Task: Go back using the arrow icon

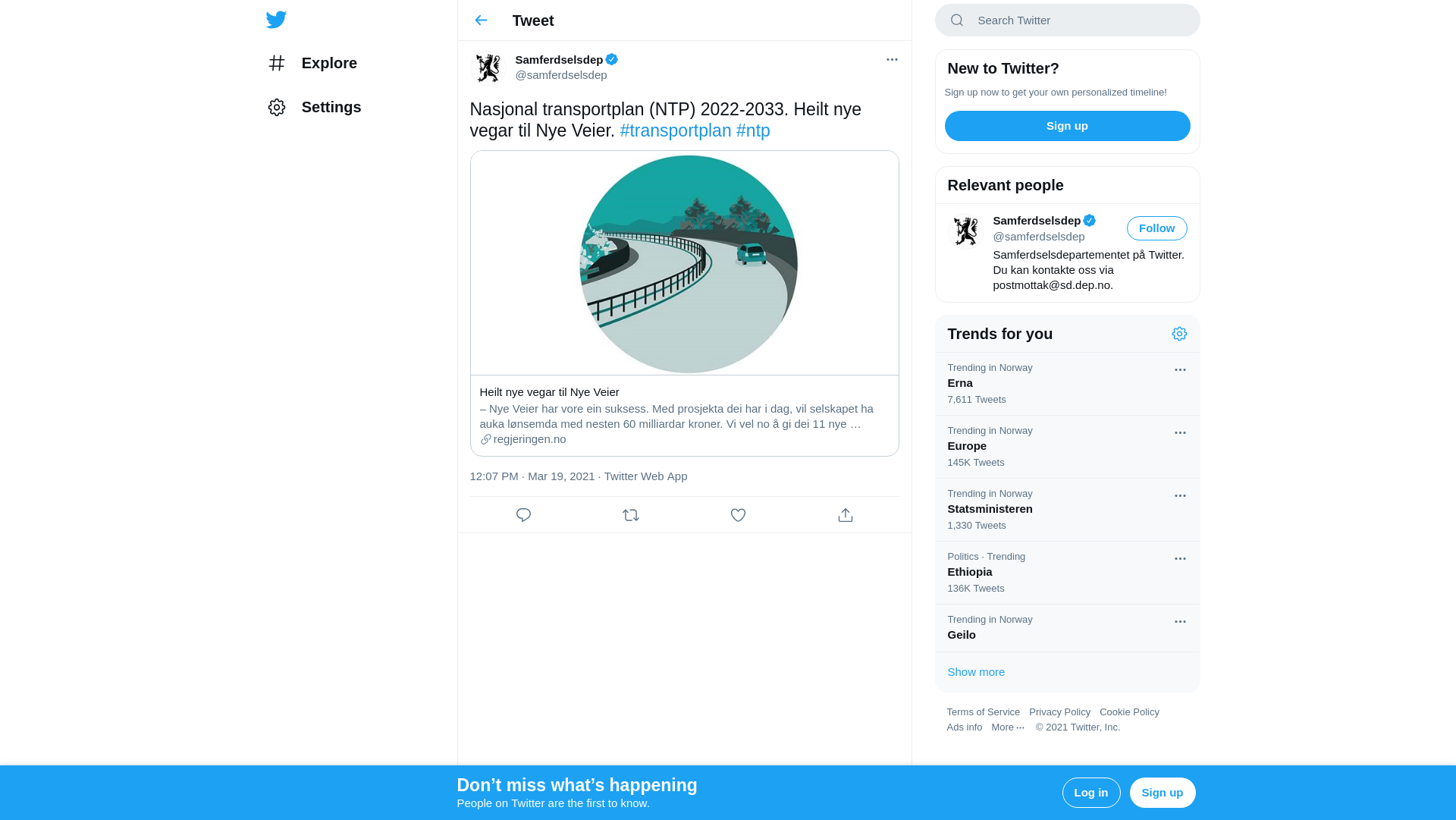Action: tap(481, 20)
